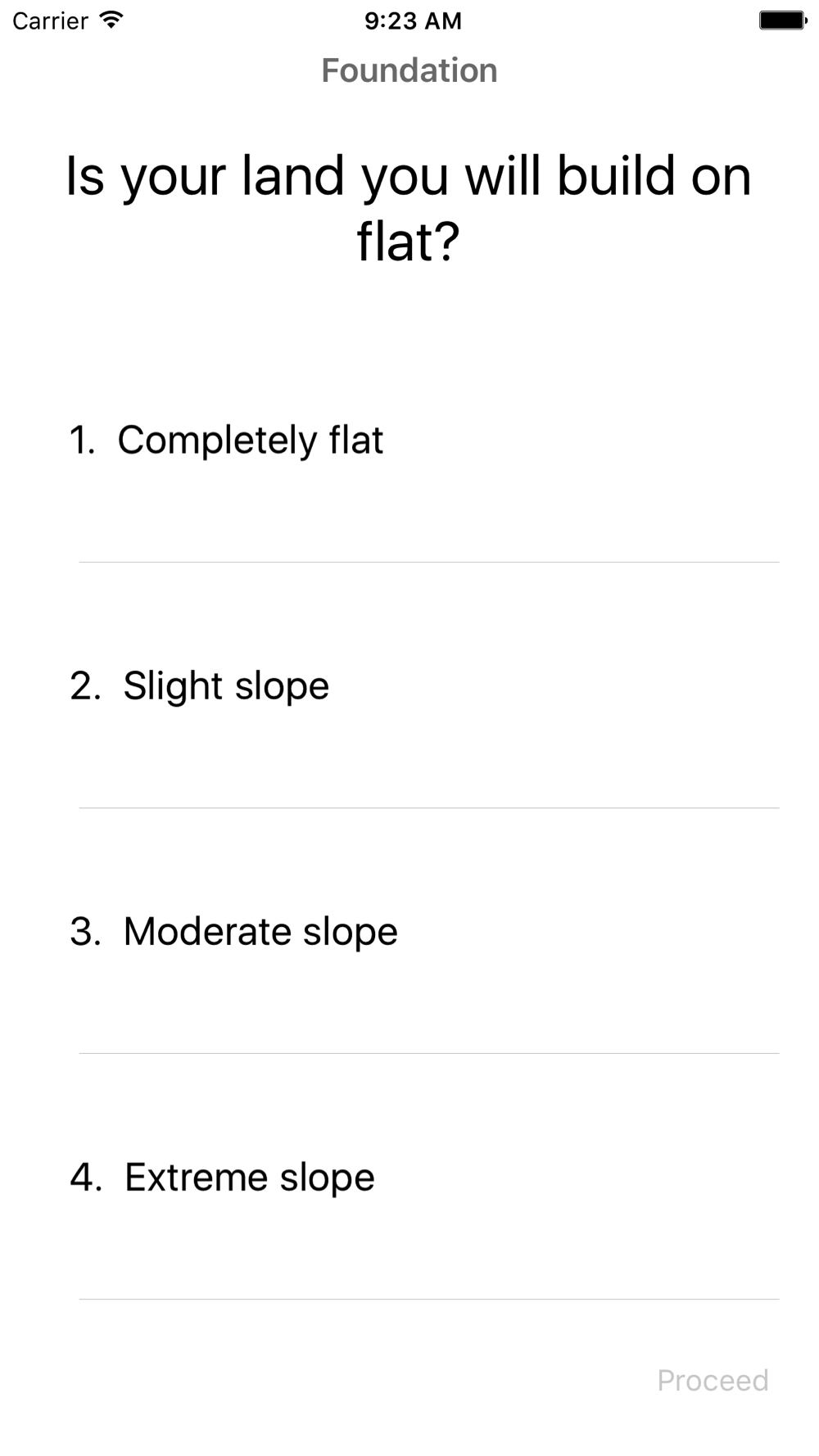Click the divider line below Extreme slope
Viewport: 819px width, 1456px height.
click(x=429, y=1299)
